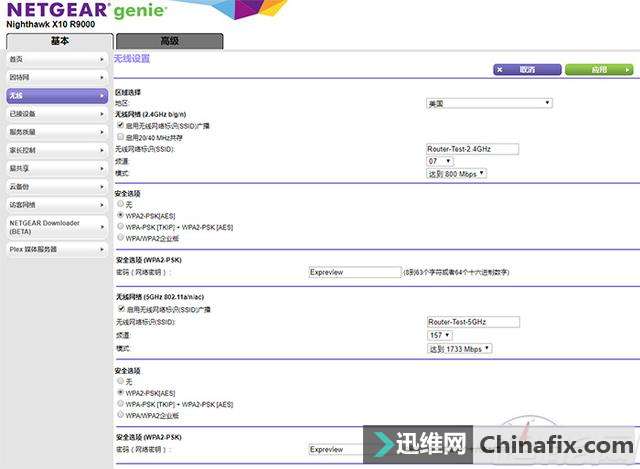Select the 无 security option for 5GHz

(x=121, y=381)
